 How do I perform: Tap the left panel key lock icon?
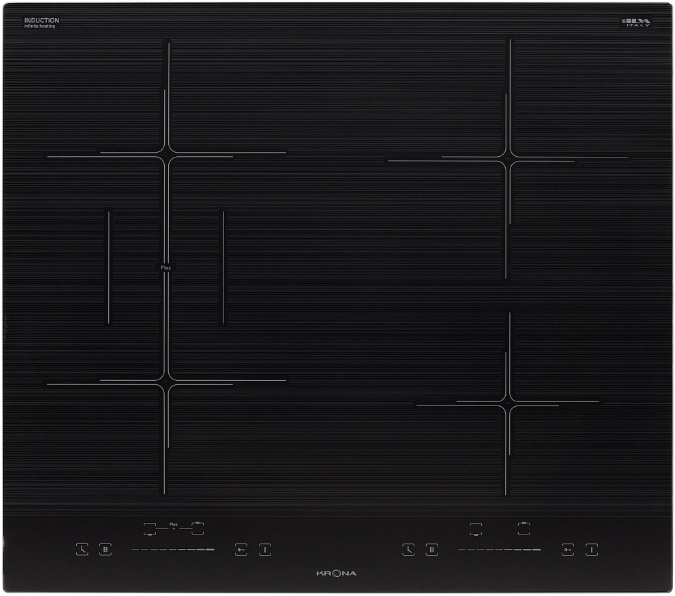[241, 549]
